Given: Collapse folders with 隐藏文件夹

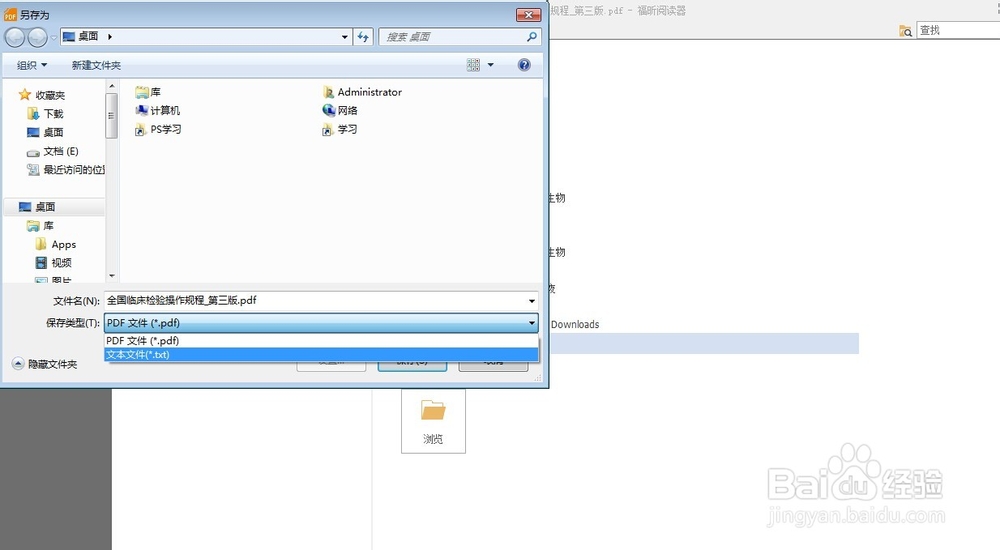Looking at the screenshot, I should (x=45, y=364).
